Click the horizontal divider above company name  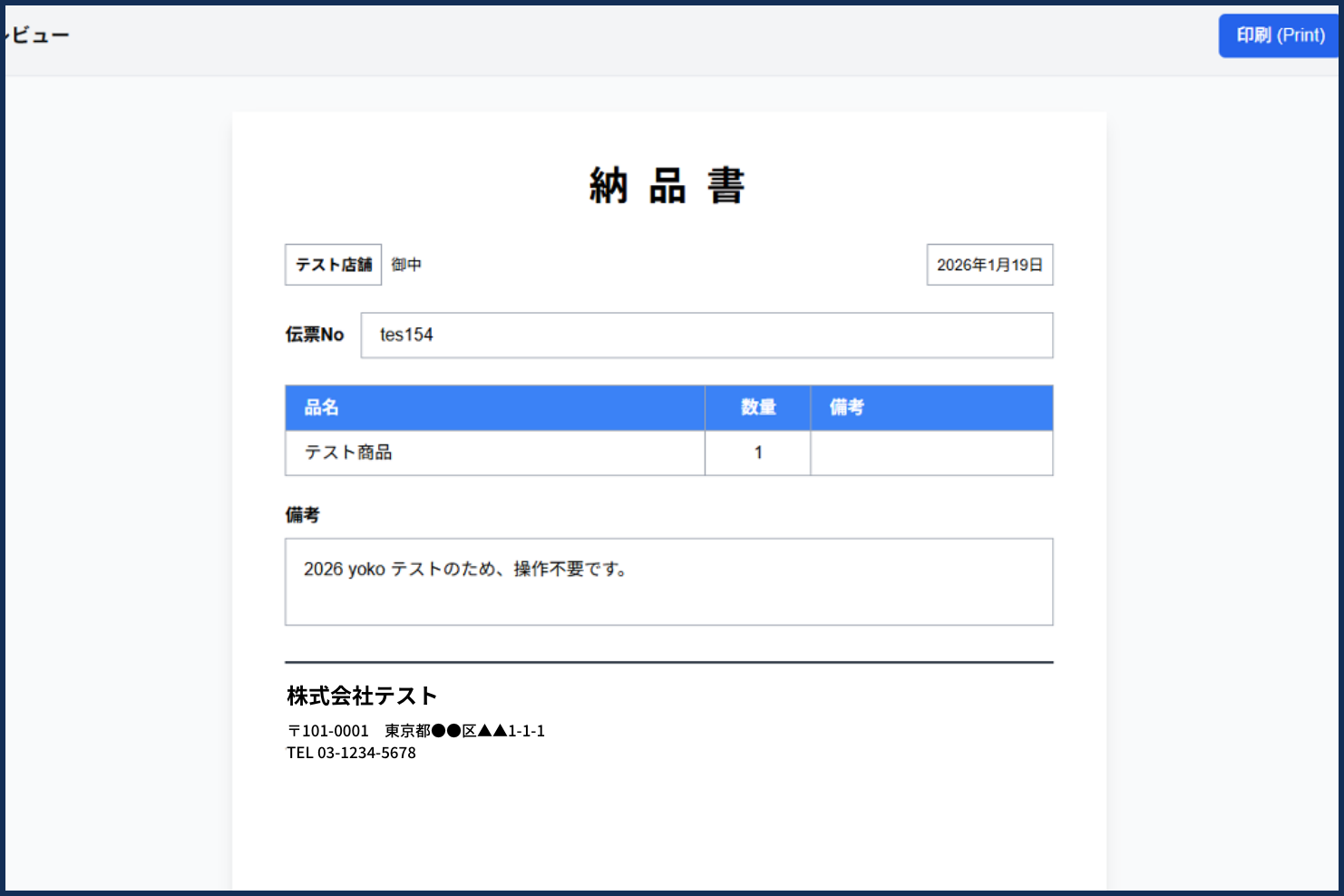click(668, 662)
